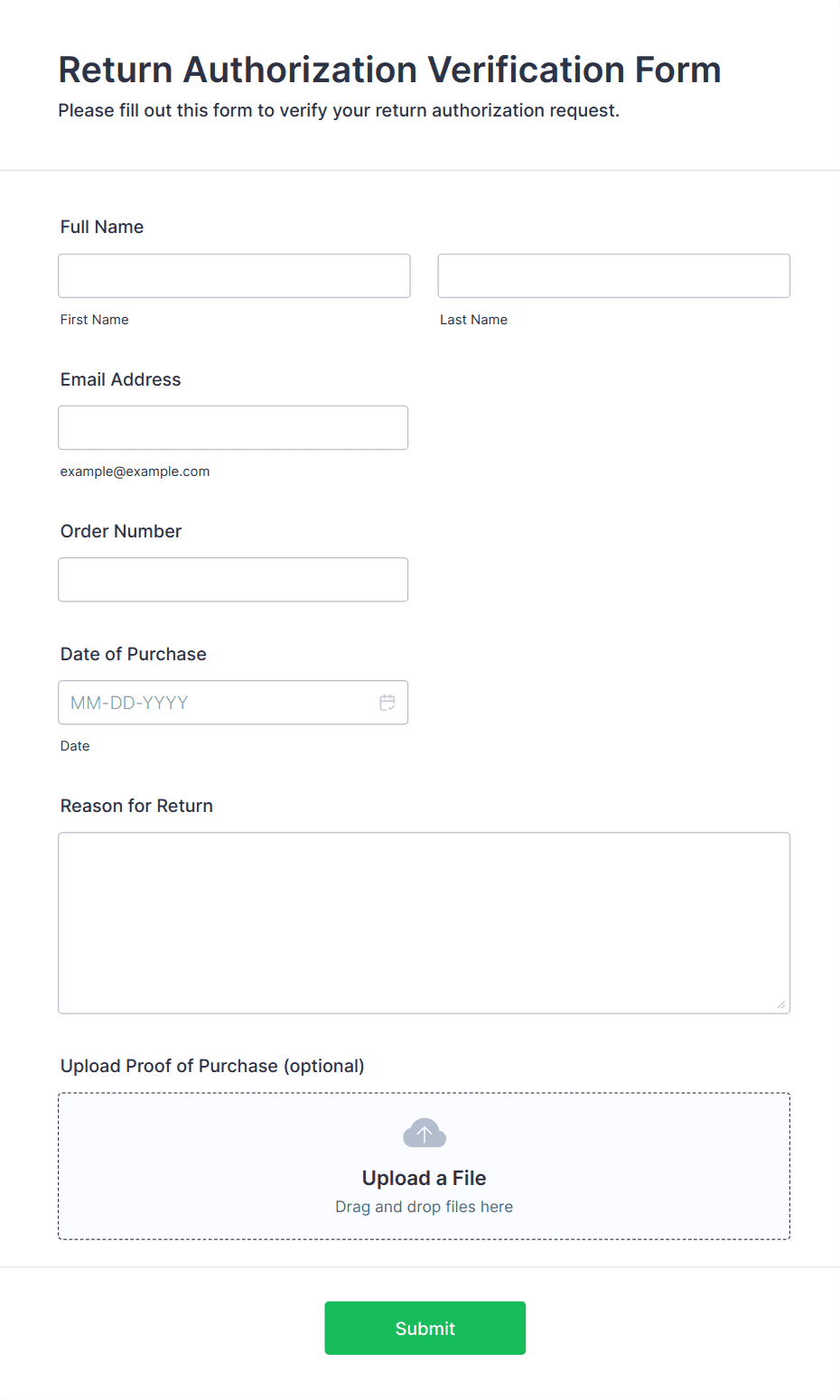Click the textarea resize handle corner
Viewport: 840px width, 1400px height.
[781, 1004]
